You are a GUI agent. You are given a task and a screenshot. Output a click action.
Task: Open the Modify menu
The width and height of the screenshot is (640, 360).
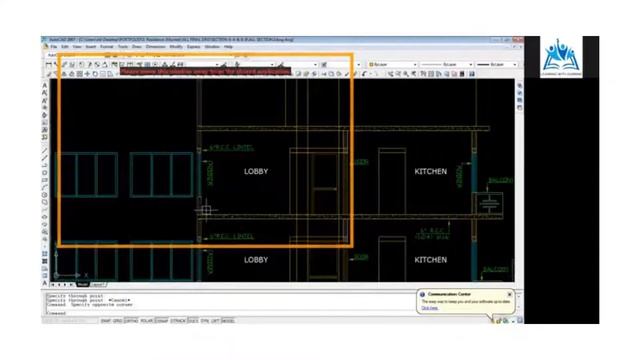coord(176,47)
